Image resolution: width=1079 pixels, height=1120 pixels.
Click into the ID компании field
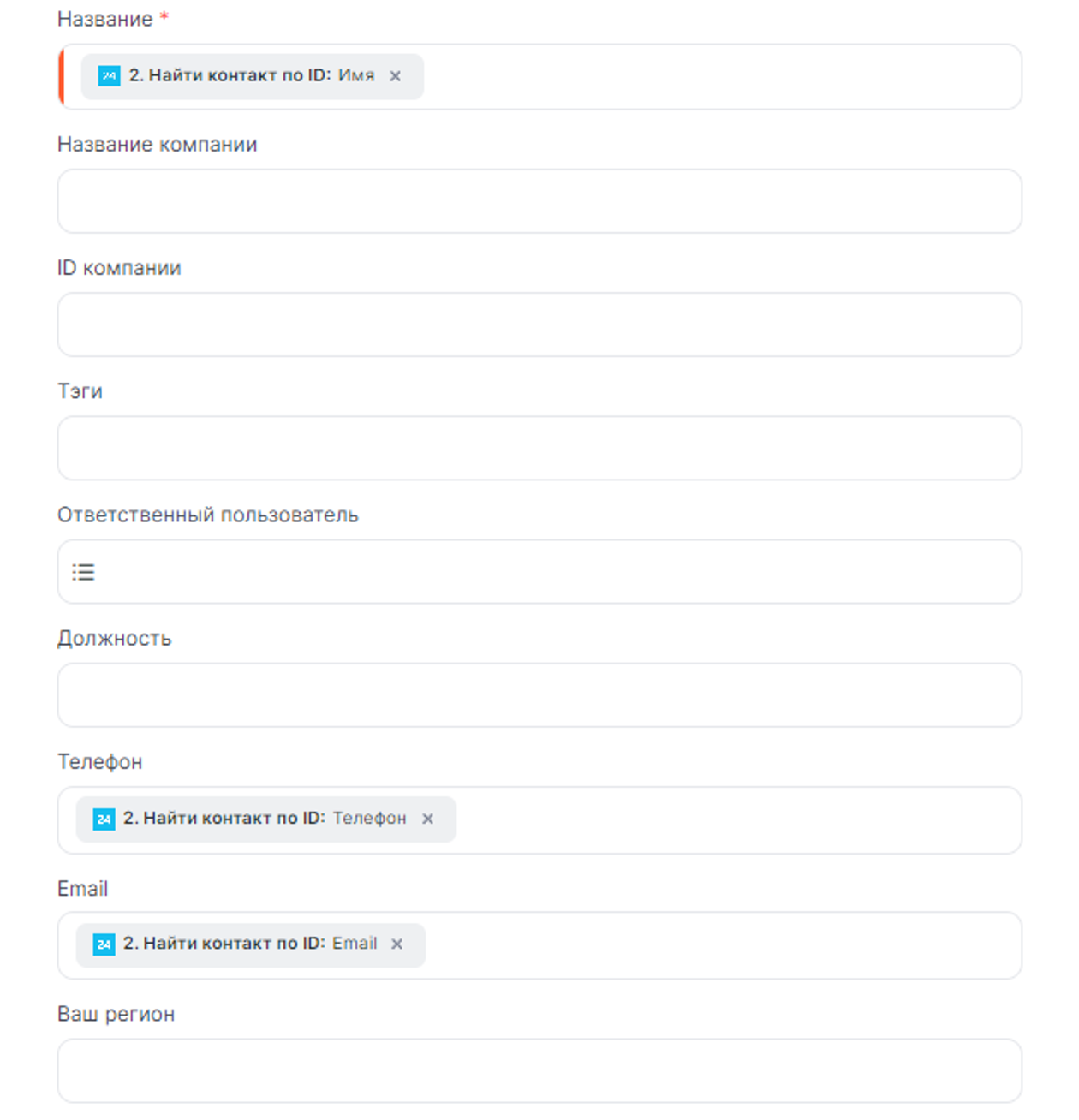pyautogui.click(x=539, y=325)
